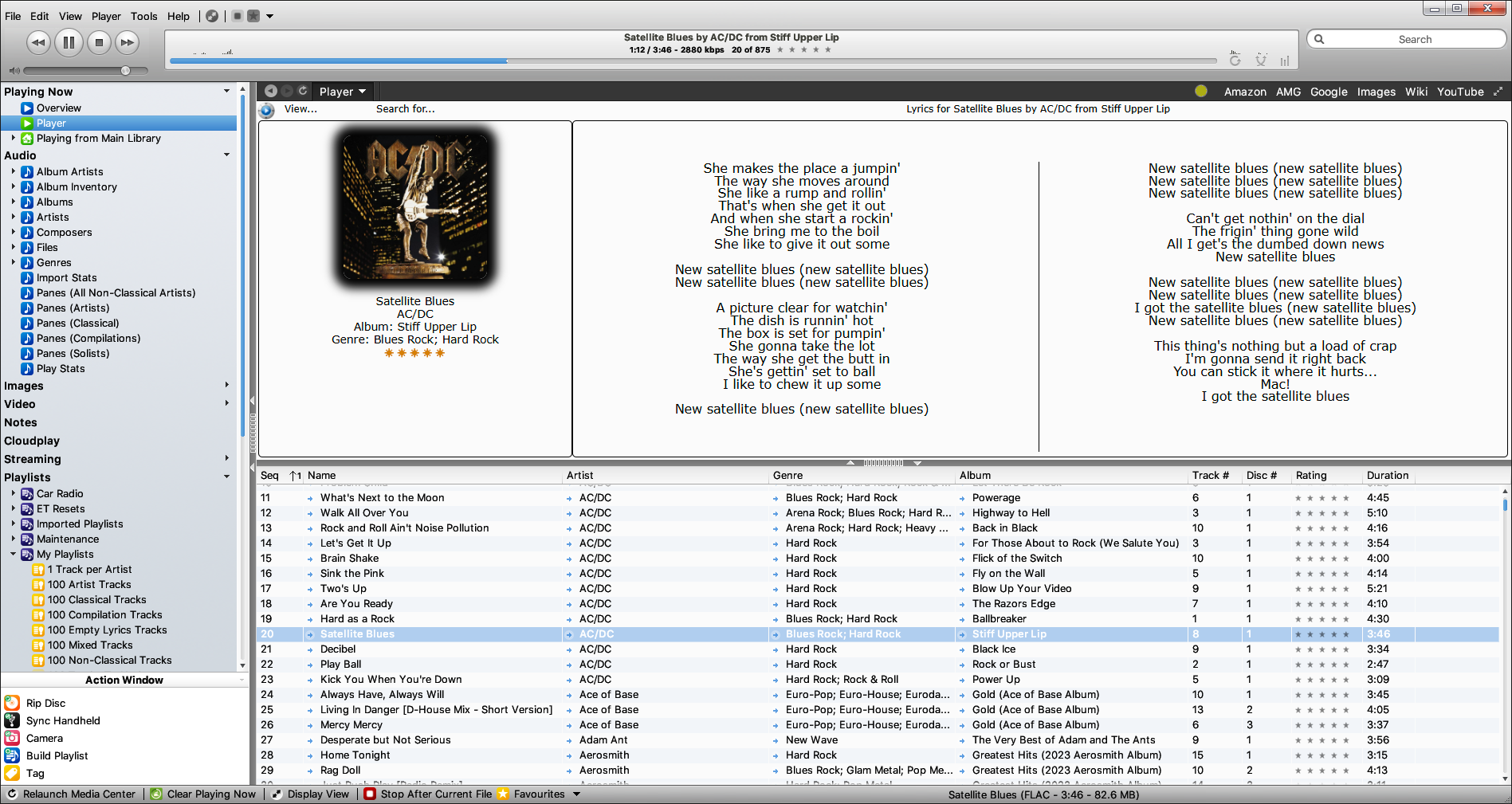Click the stop-after-current square icon in menu bar
The width and height of the screenshot is (1512, 804).
(238, 16)
